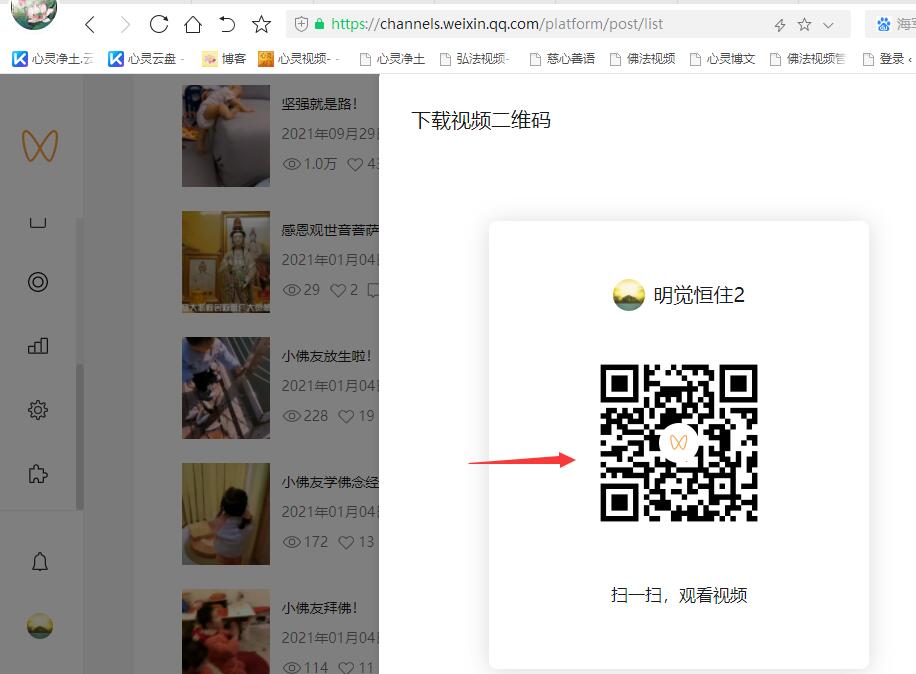Image resolution: width=916 pixels, height=674 pixels.
Task: Open the 心灵云盘 bookmark
Action: point(145,58)
